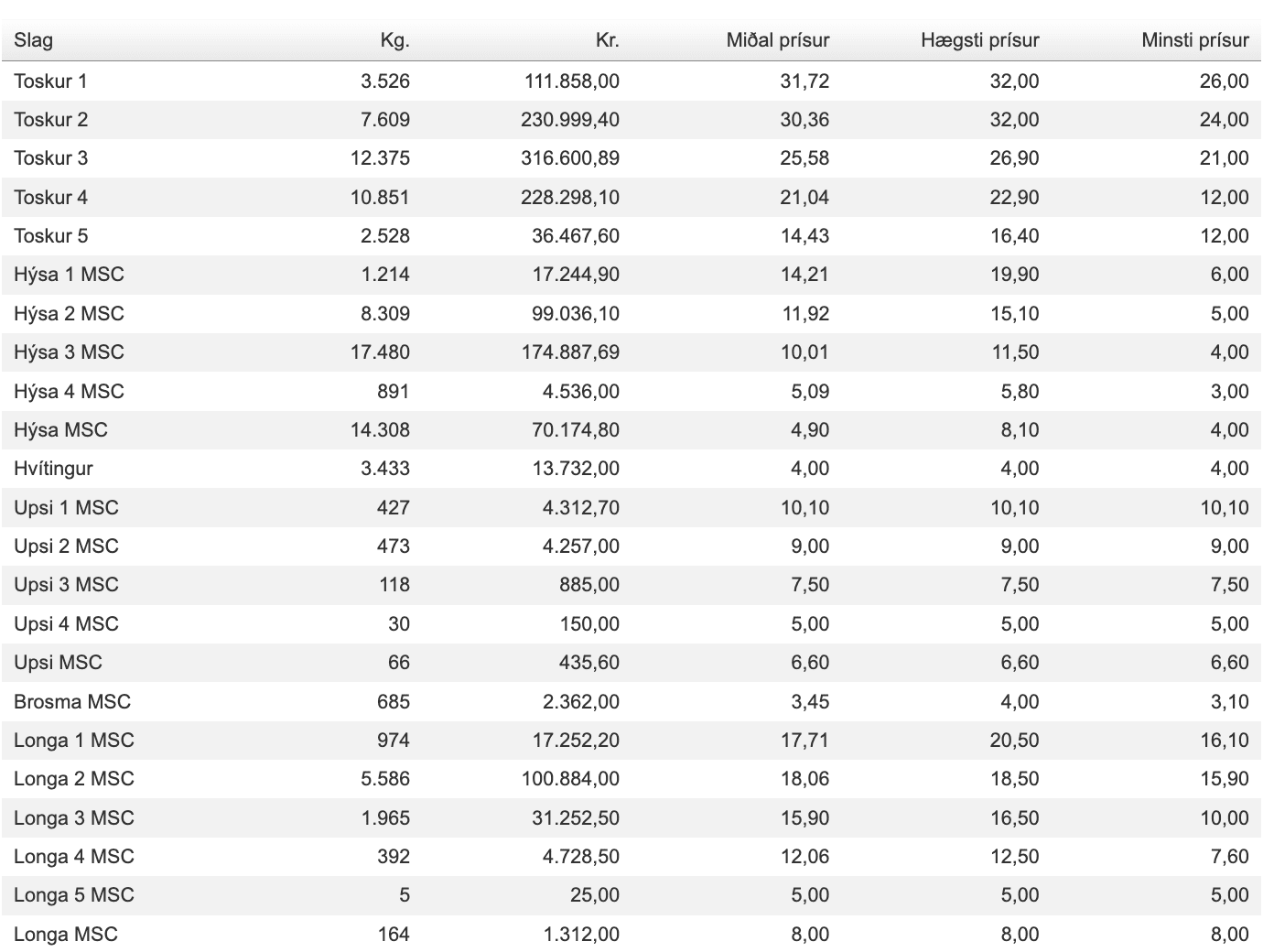Click the Longa MSC row label
The image size is (1274, 952).
(66, 935)
